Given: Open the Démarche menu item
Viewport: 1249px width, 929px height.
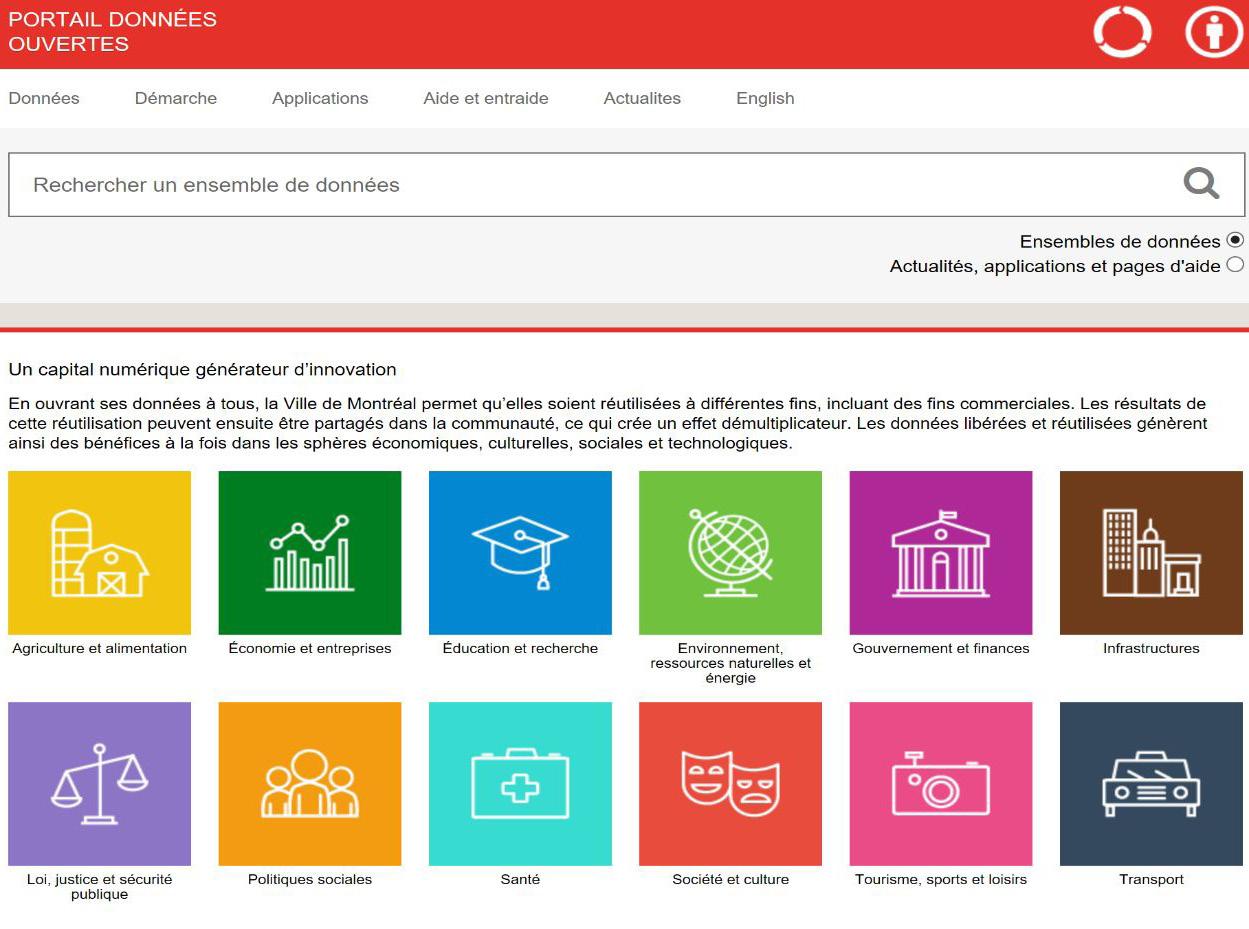Looking at the screenshot, I should (176, 98).
